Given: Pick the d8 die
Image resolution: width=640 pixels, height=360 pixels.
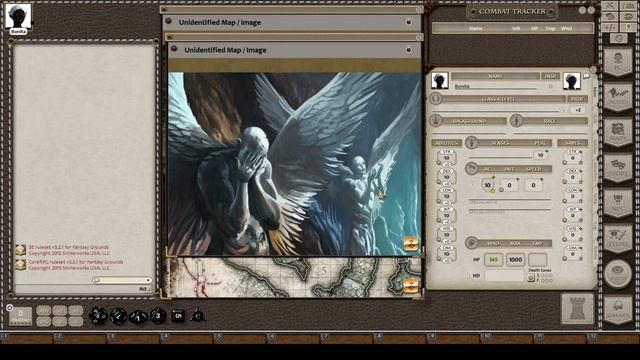Looking at the screenshot, I should 158,316.
